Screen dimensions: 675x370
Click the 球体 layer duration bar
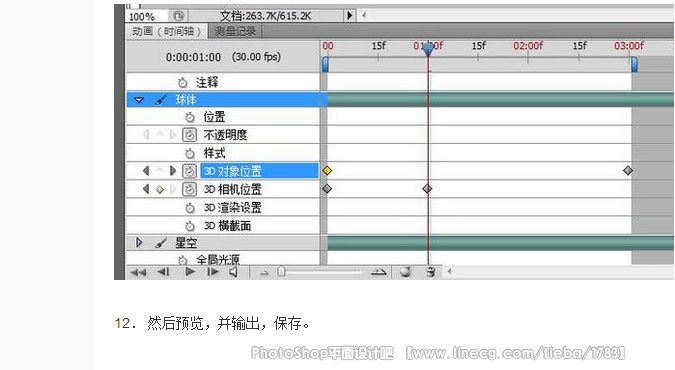[x=501, y=99]
